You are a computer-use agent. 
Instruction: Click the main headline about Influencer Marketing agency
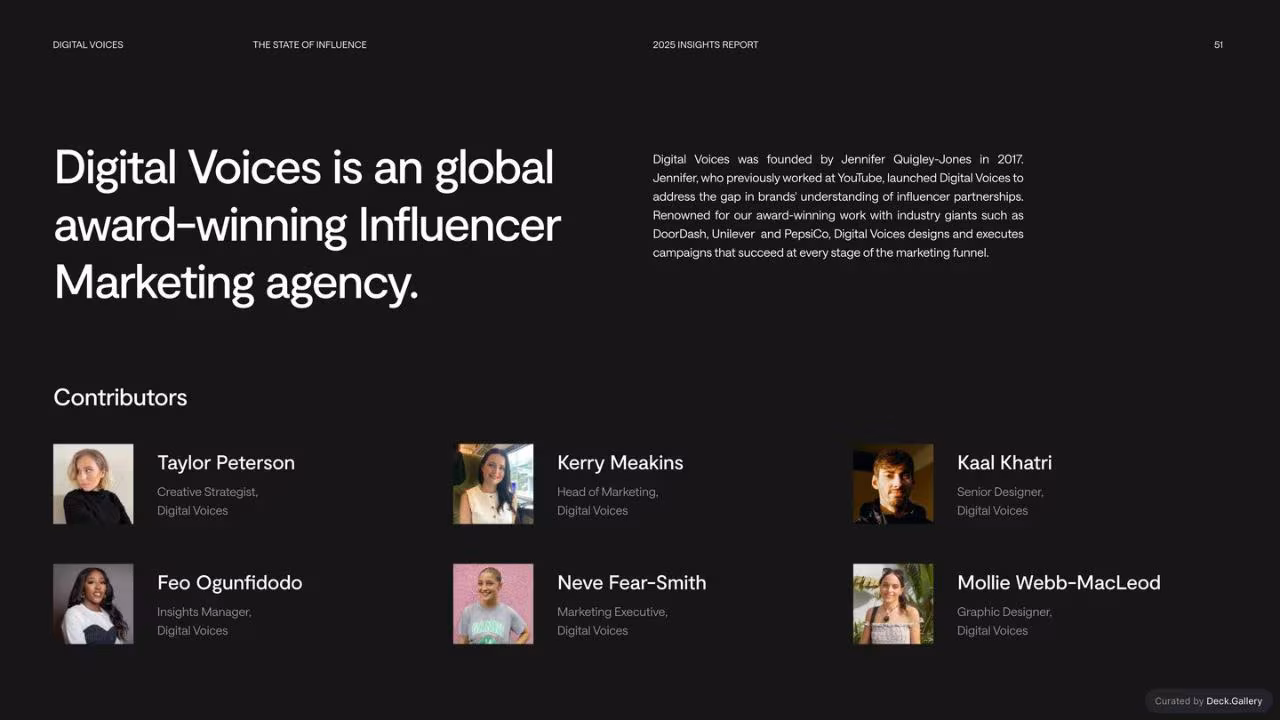coord(307,225)
